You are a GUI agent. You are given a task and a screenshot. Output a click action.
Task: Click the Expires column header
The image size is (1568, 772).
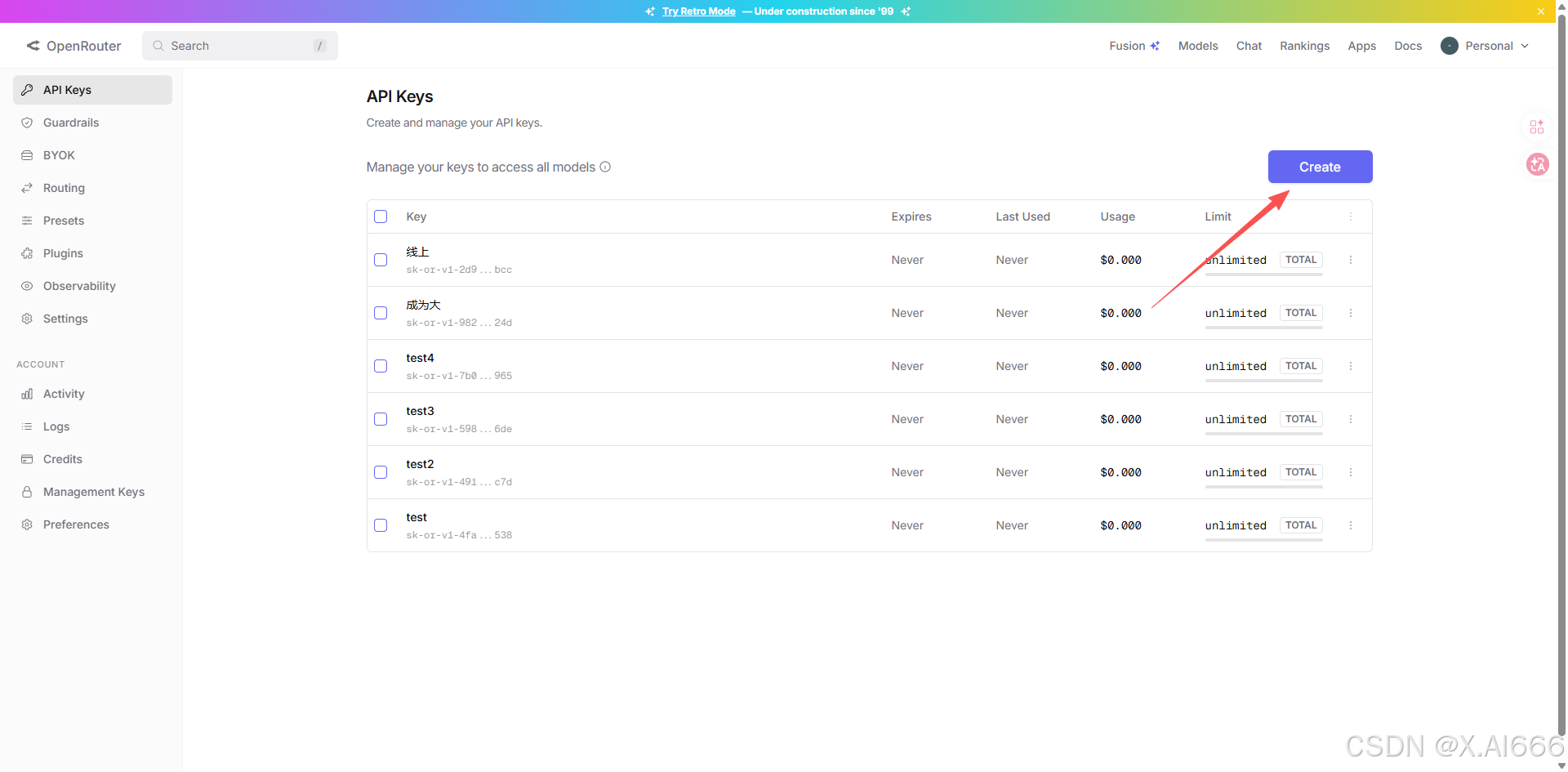tap(911, 216)
